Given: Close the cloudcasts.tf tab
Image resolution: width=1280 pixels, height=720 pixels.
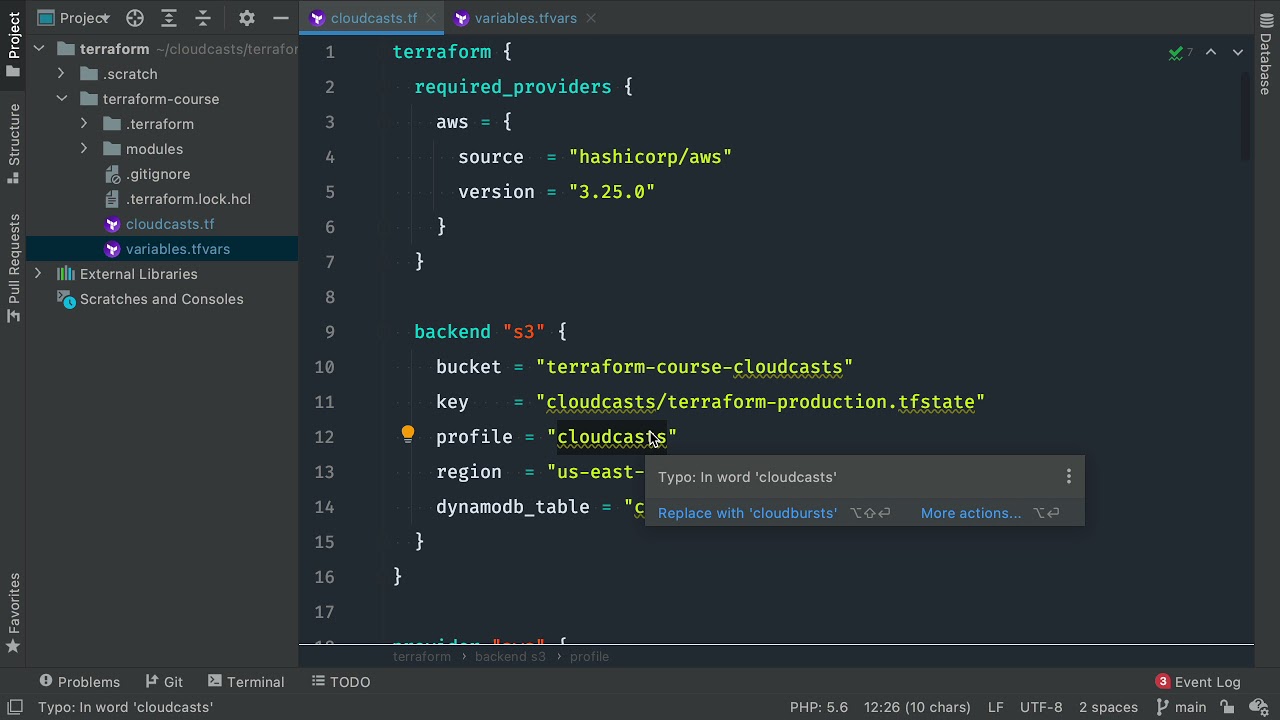Looking at the screenshot, I should coord(432,18).
